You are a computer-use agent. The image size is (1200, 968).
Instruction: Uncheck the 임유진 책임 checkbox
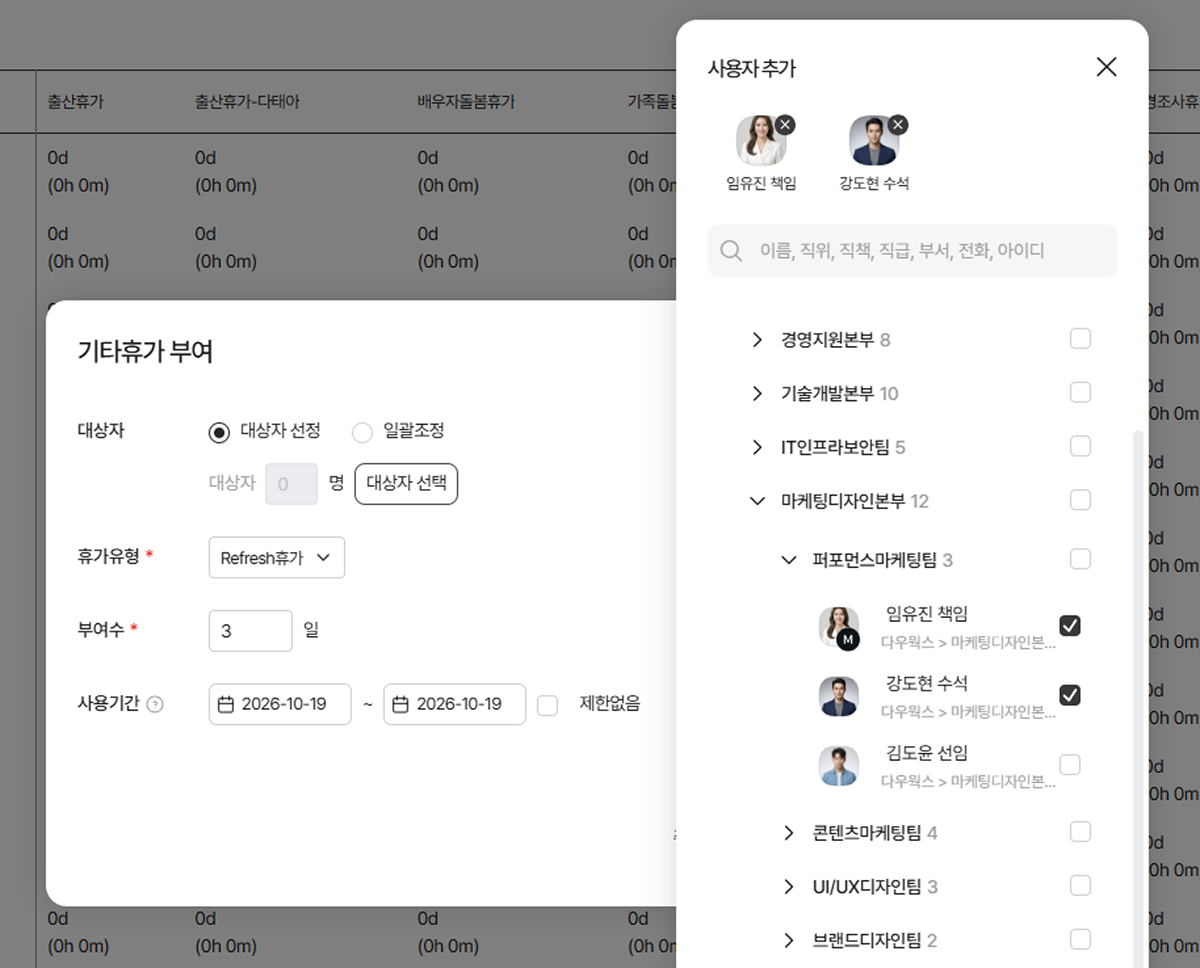1070,626
